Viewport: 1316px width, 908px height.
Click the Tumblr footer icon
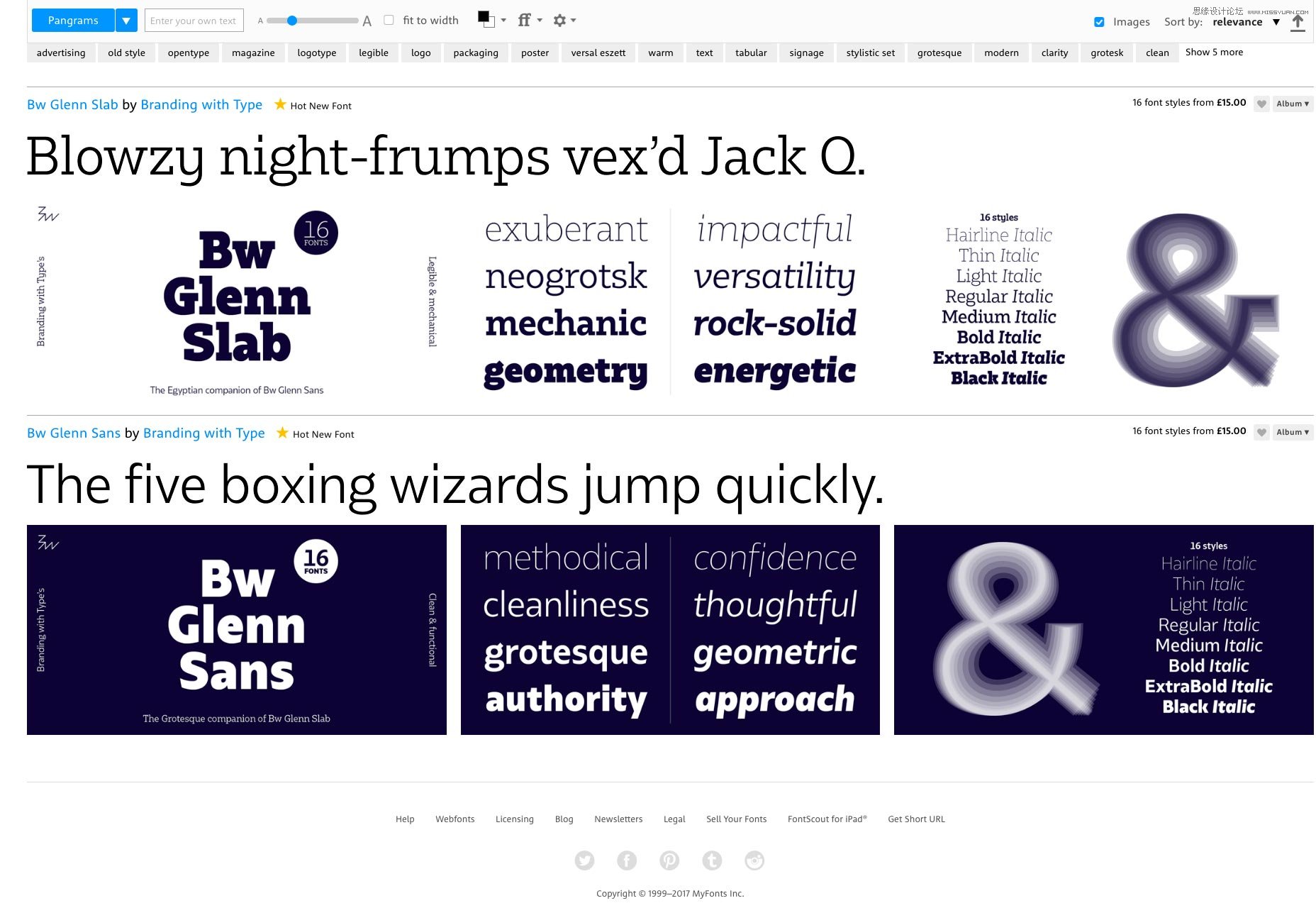(x=712, y=860)
